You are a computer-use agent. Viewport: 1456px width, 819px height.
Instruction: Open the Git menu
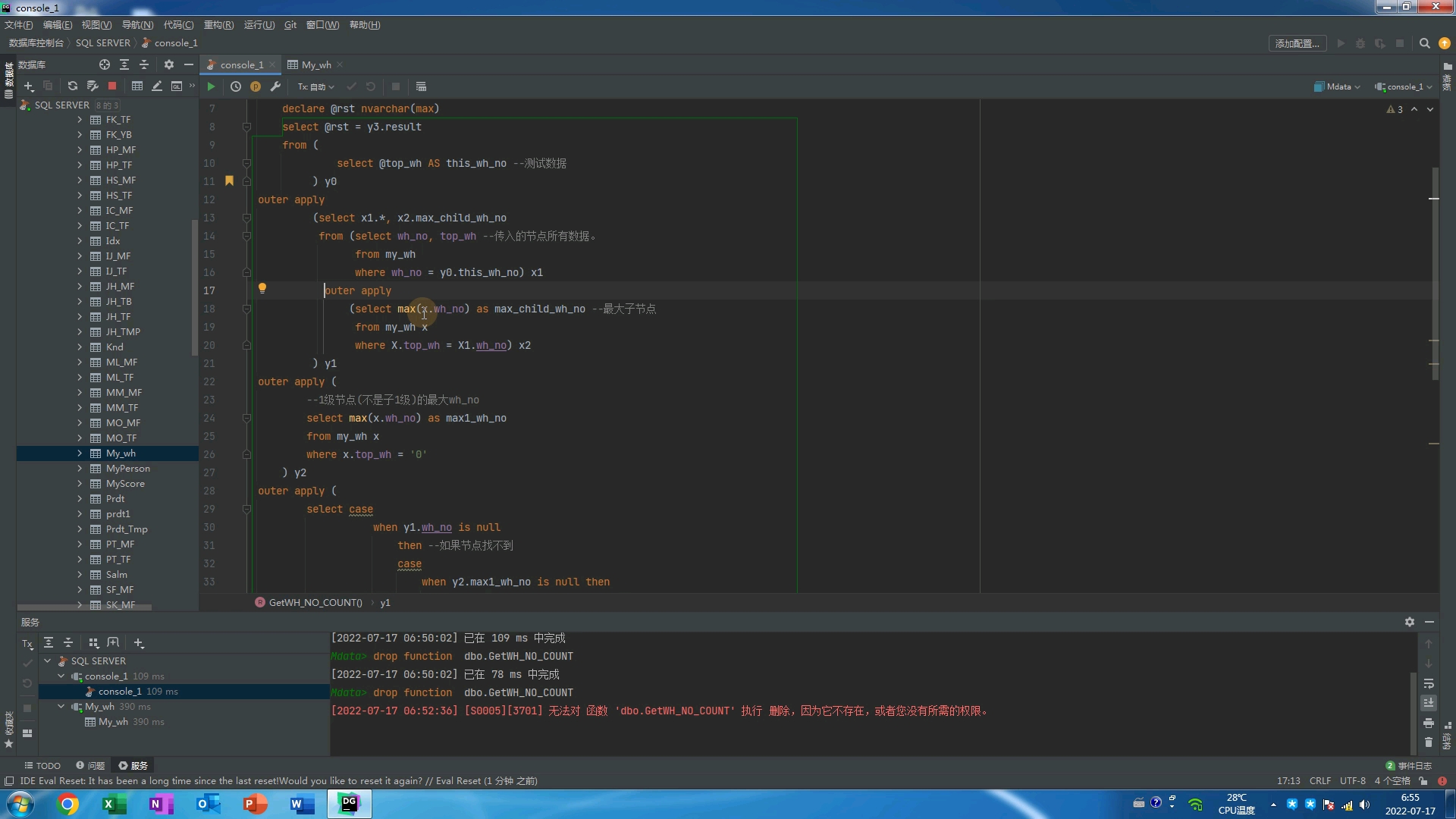click(290, 25)
